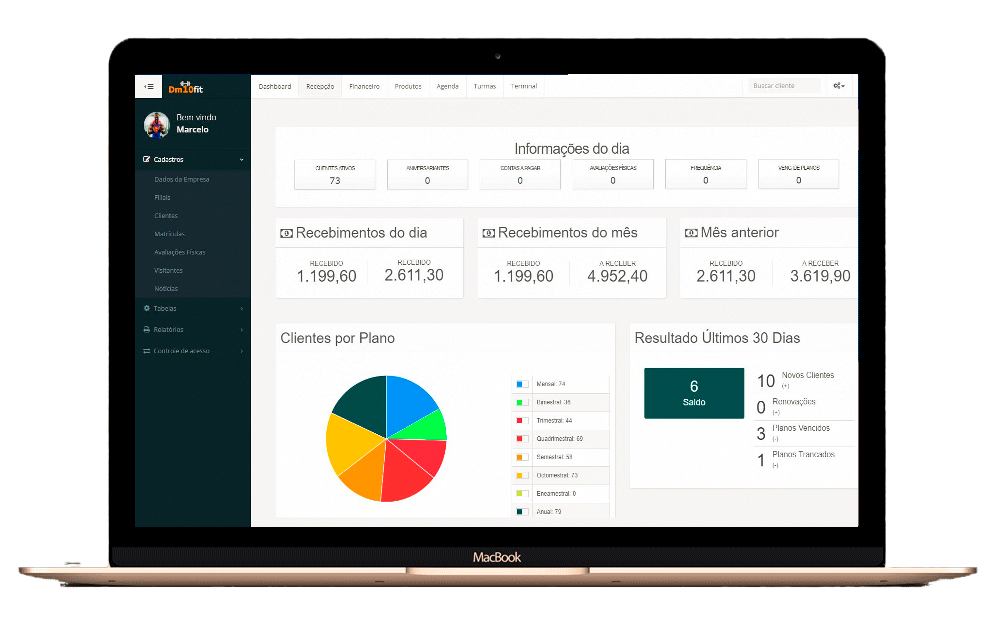
Task: Click the 4.952,40 A Receber value
Action: [617, 276]
